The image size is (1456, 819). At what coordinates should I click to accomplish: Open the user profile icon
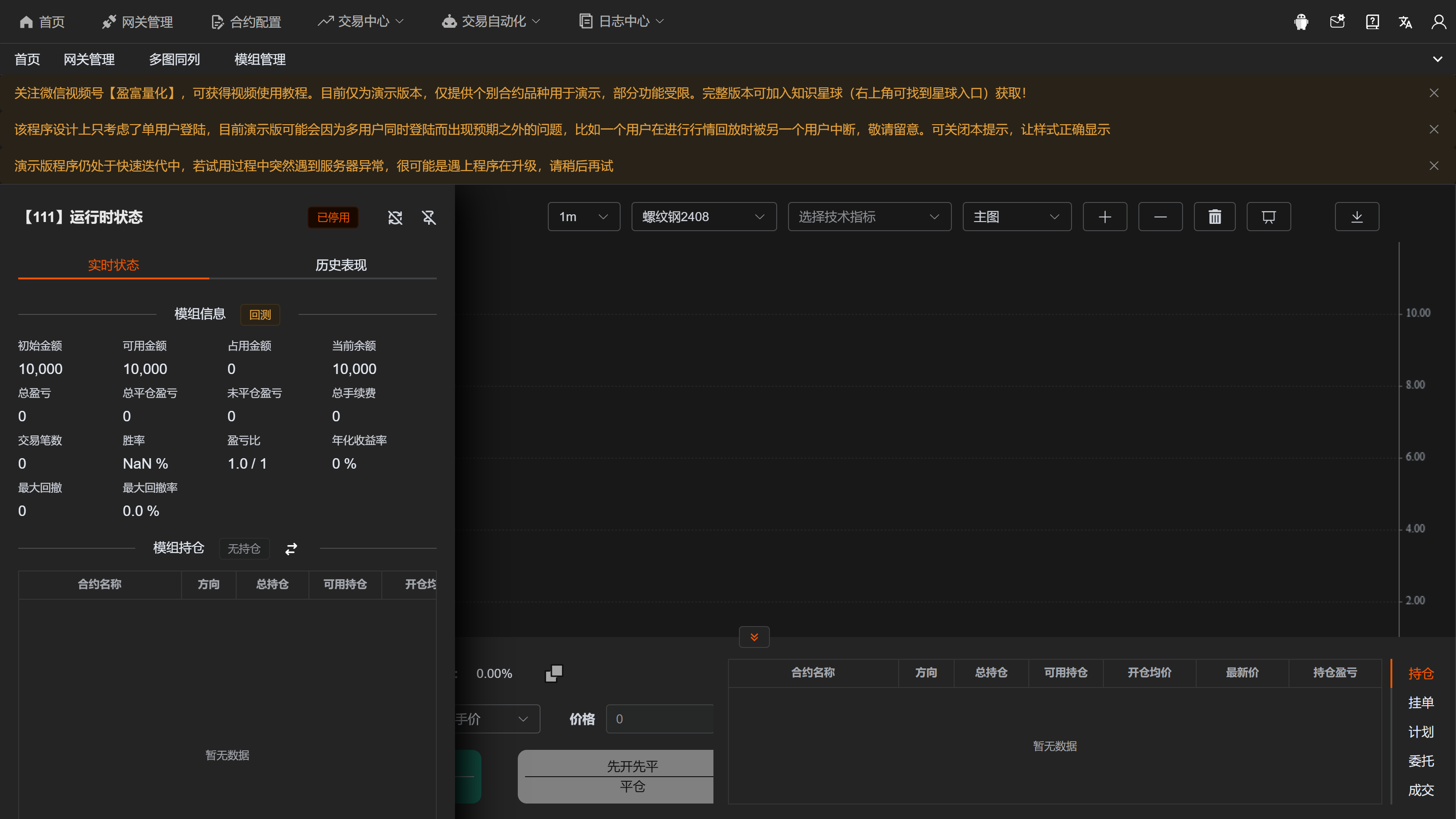[x=1438, y=21]
